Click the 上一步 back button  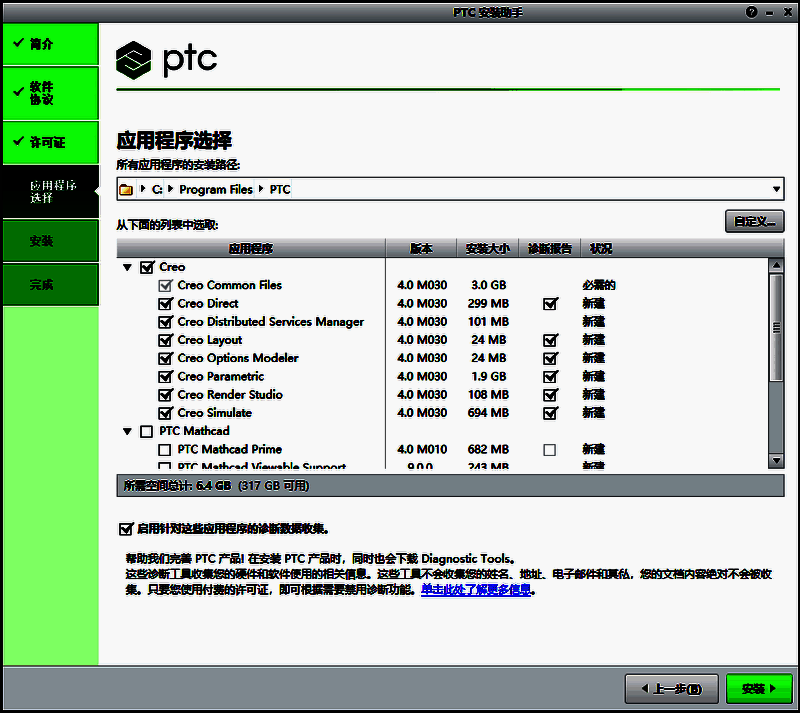[671, 688]
